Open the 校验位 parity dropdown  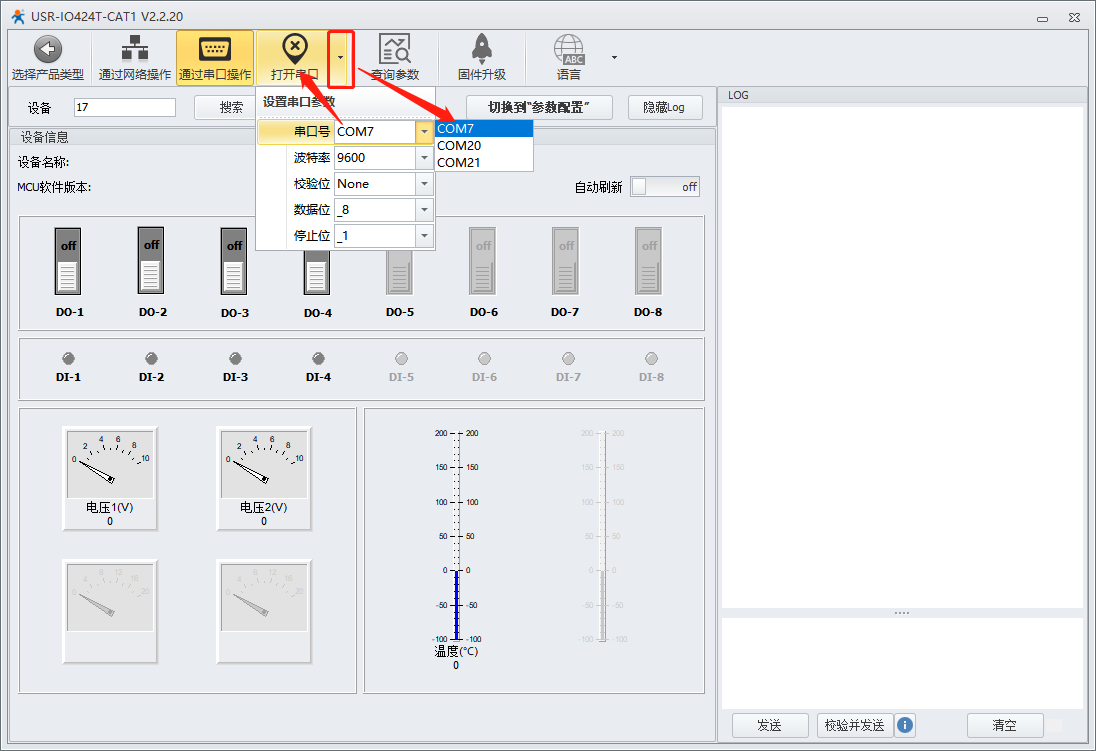424,184
